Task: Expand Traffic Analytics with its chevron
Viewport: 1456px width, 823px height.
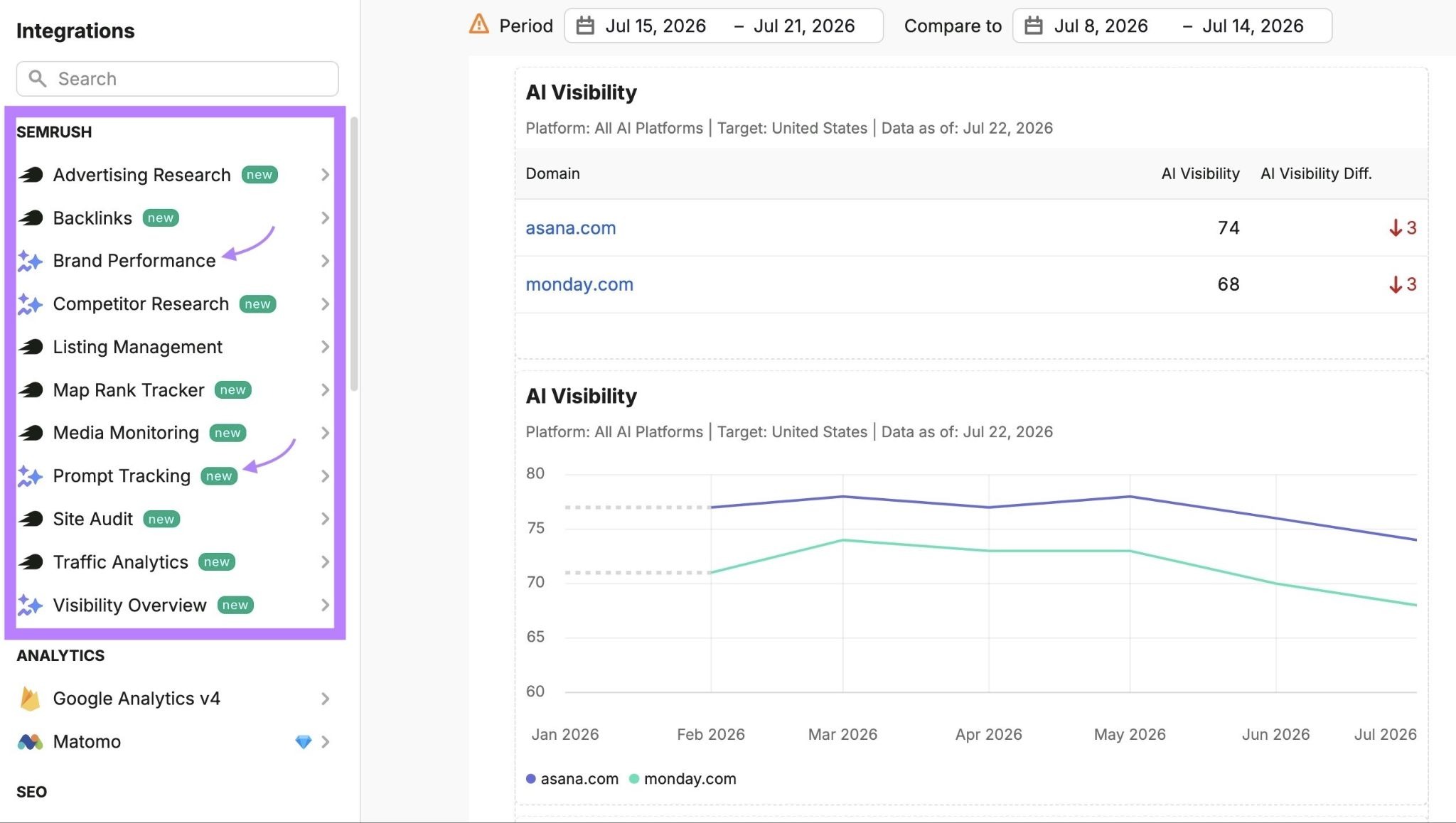Action: click(325, 562)
